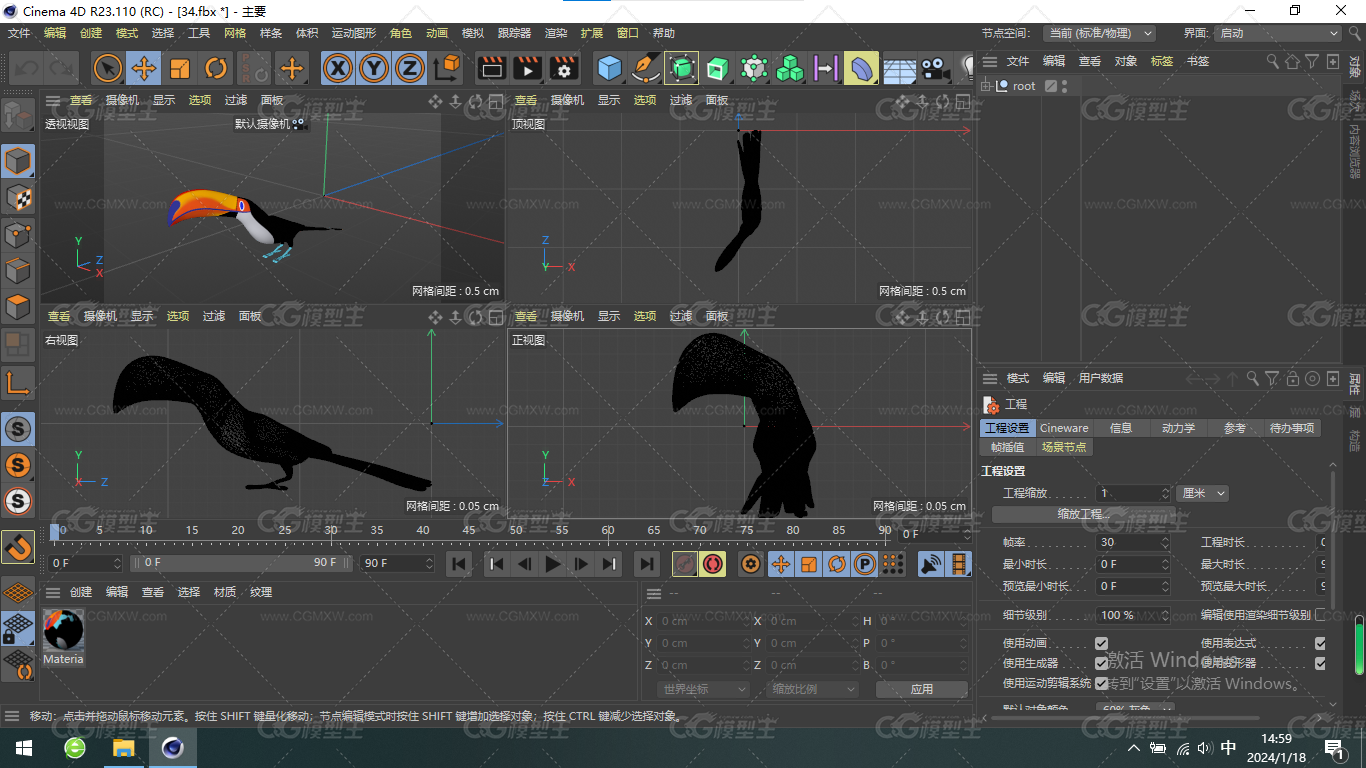
Task: Open the Extrude generator icon
Action: (718, 68)
